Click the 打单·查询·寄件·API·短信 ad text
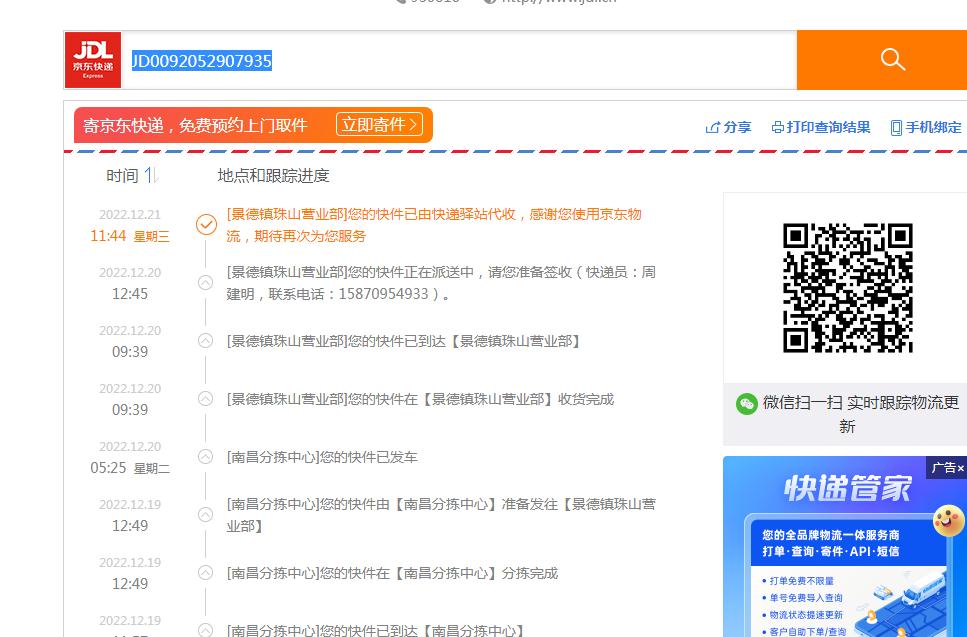This screenshot has width=967, height=637. tap(830, 551)
